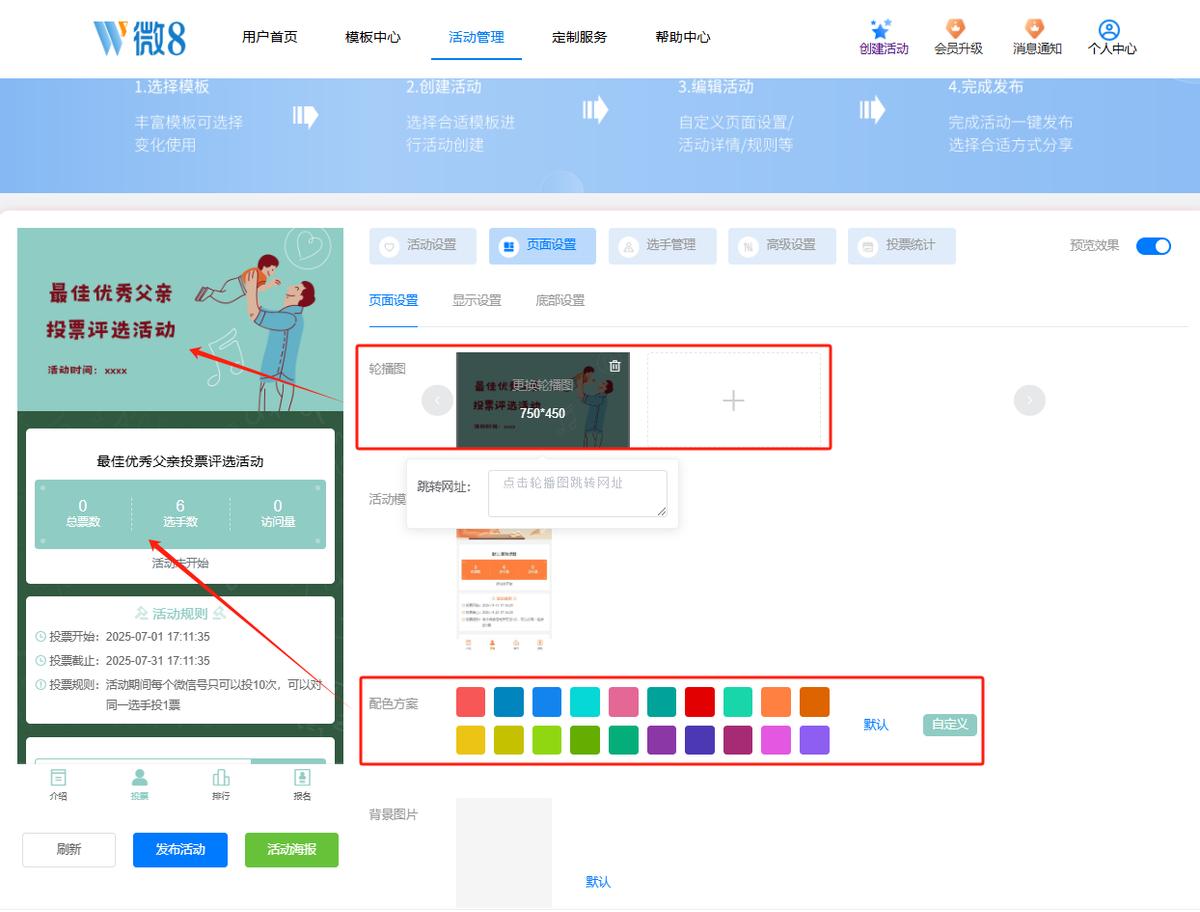The height and width of the screenshot is (912, 1200).
Task: Switch to 活动设置 tab
Action: [423, 246]
